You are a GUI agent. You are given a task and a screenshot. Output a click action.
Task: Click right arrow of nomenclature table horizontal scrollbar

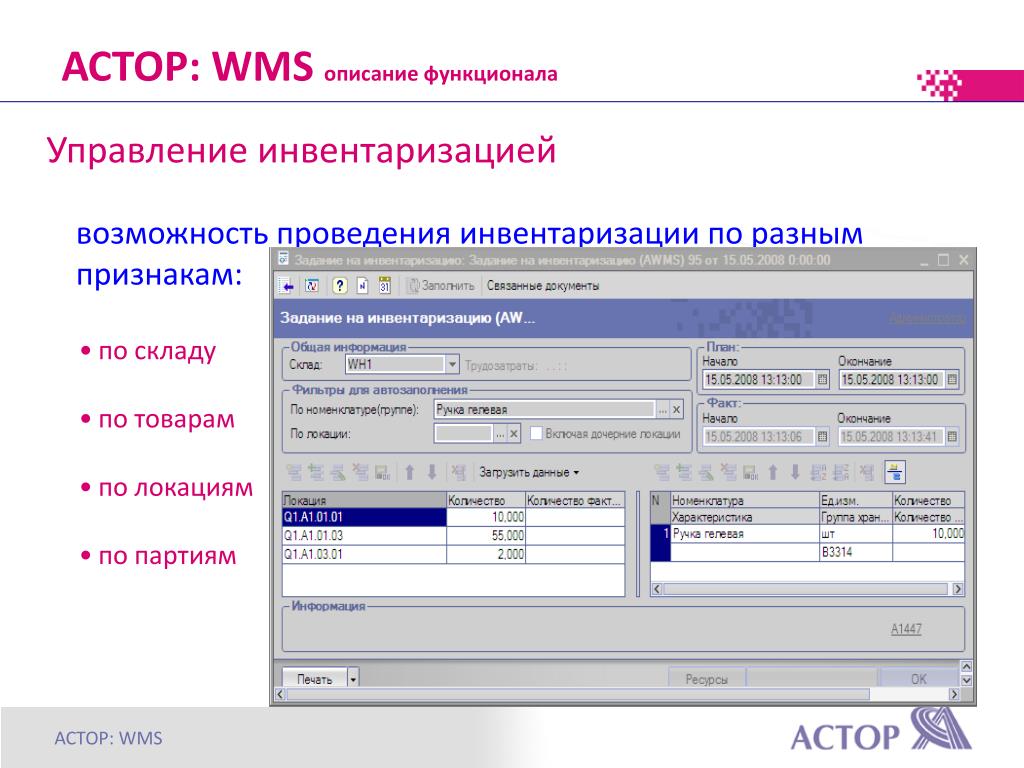(957, 589)
